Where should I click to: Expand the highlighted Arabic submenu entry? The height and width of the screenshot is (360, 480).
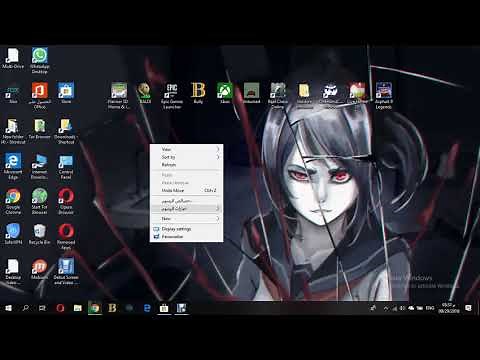click(187, 209)
